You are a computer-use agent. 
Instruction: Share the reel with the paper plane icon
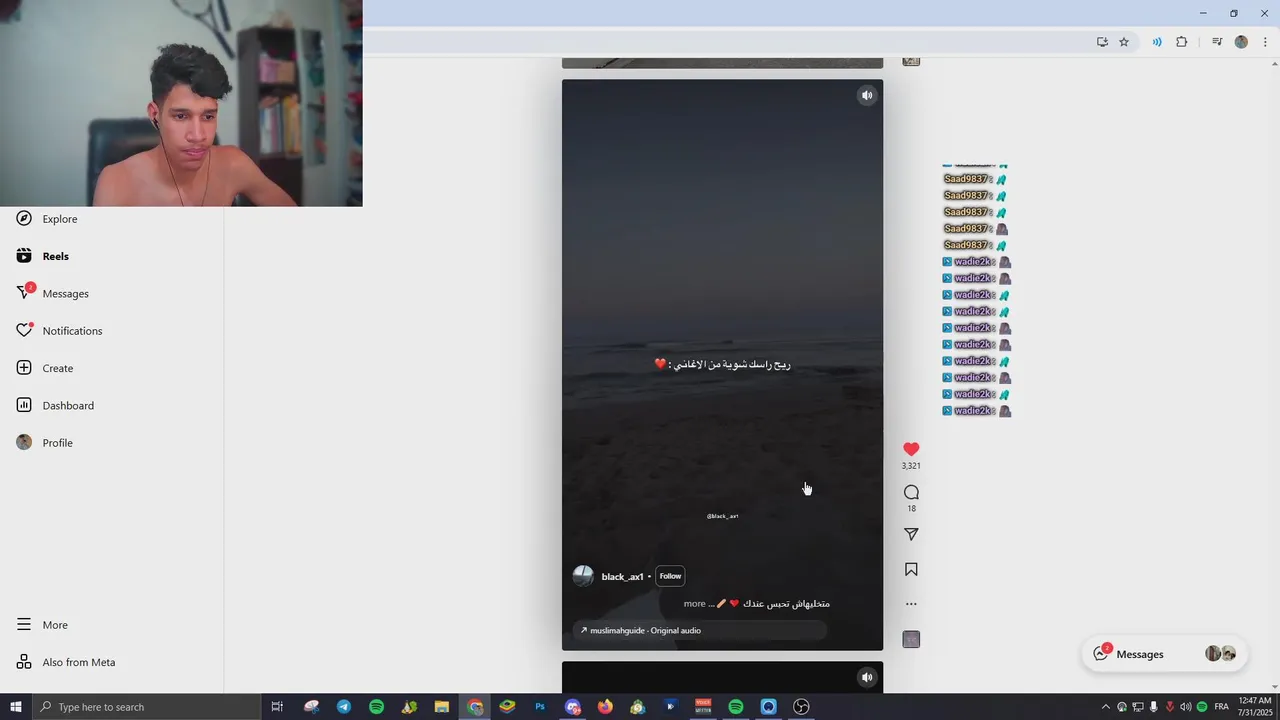pos(911,535)
